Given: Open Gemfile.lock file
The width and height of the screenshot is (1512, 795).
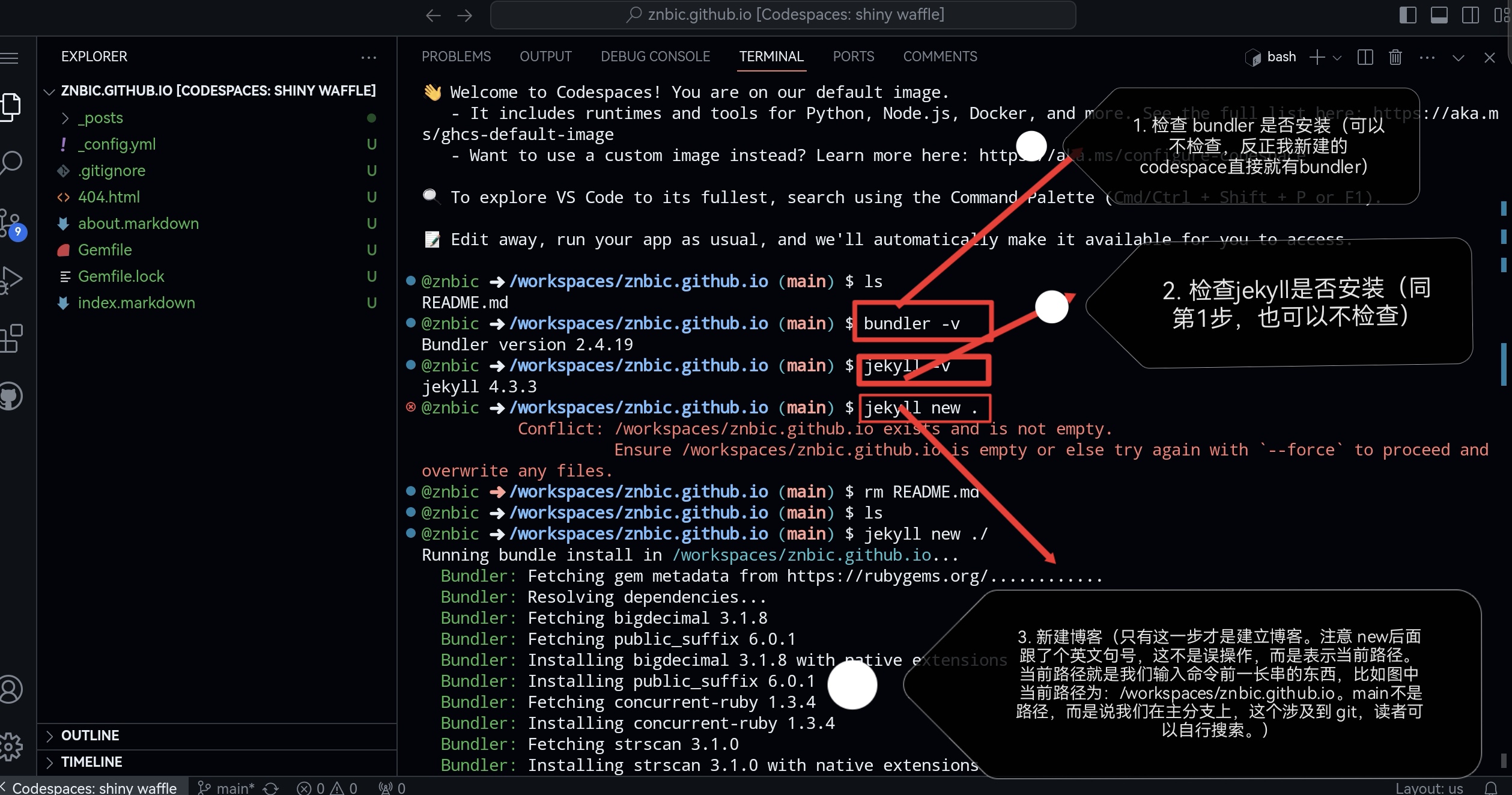Looking at the screenshot, I should click(216, 276).
